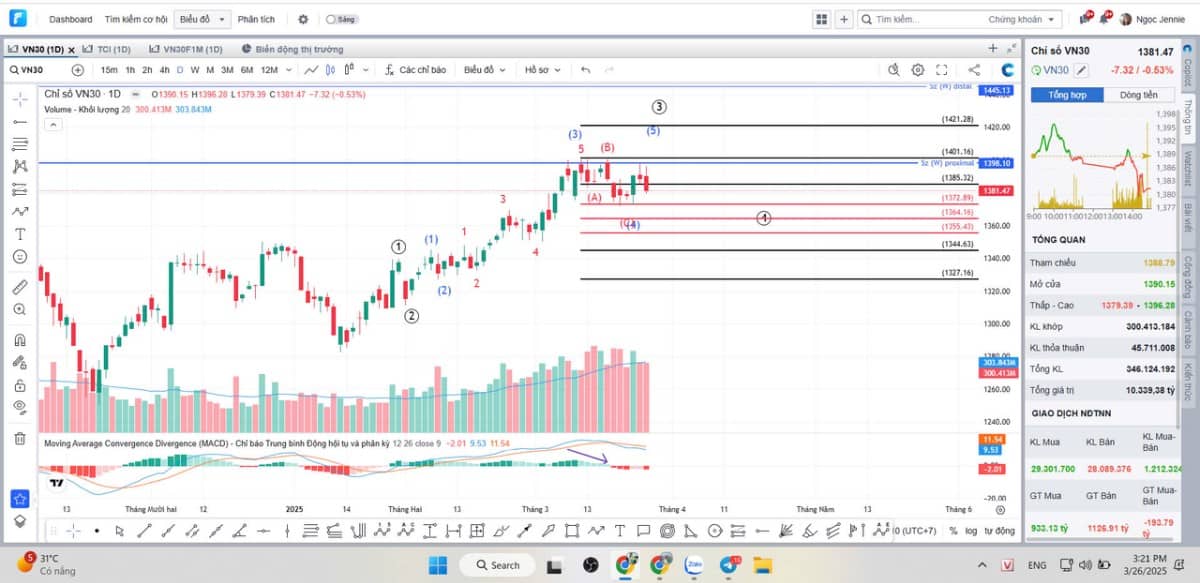Open the timeframe dropdown next to 12M
Screen dimensions: 1200x583
tap(289, 70)
